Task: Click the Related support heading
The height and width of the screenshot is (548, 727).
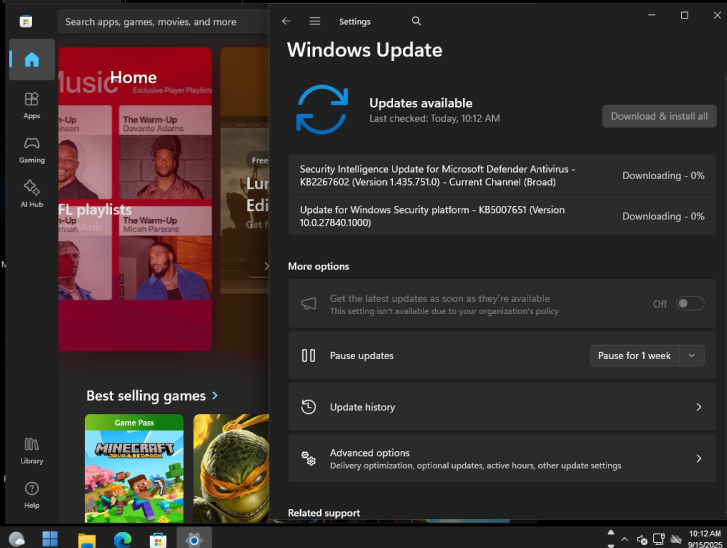Action: [x=324, y=513]
